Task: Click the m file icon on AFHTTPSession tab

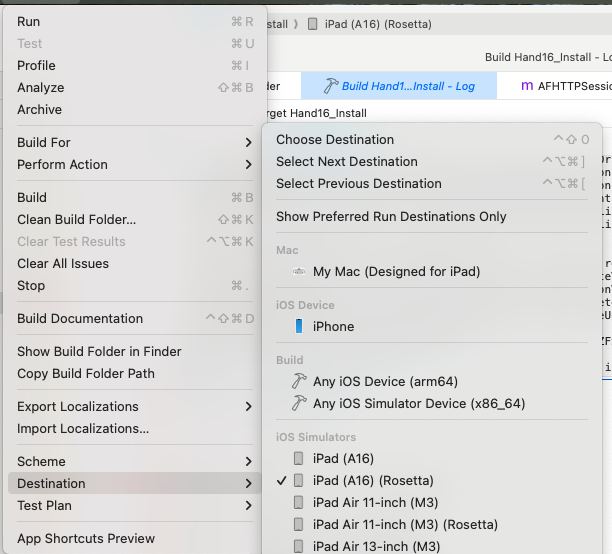Action: (x=527, y=86)
